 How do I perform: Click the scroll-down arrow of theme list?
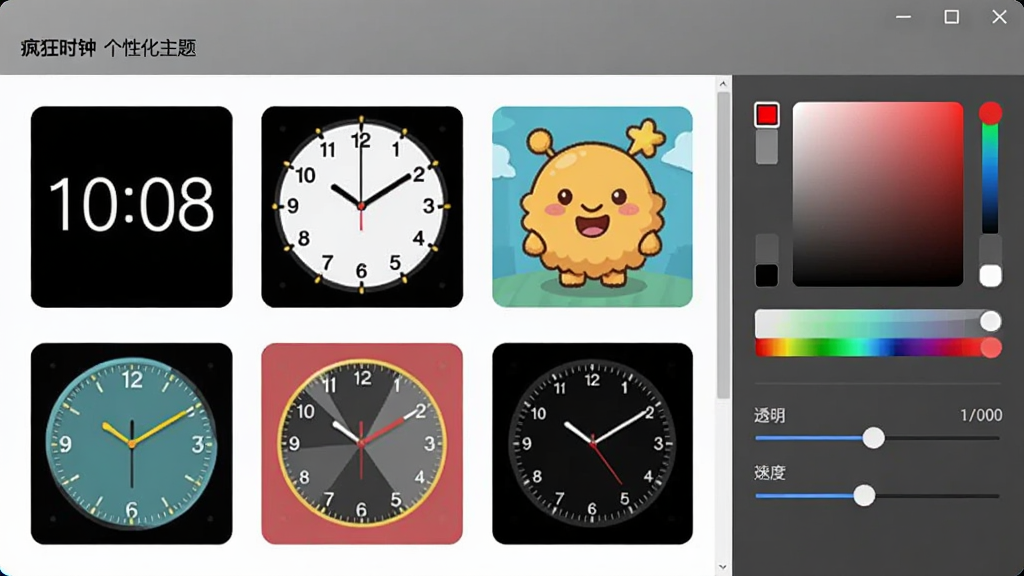722,567
